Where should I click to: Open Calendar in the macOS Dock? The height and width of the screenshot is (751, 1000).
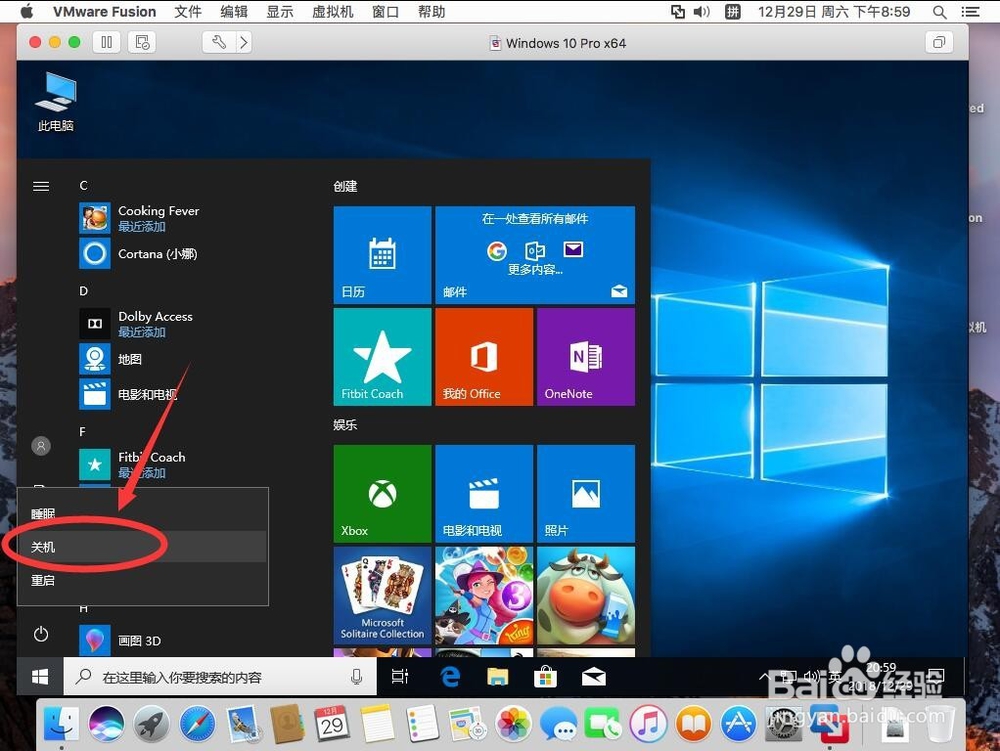332,724
